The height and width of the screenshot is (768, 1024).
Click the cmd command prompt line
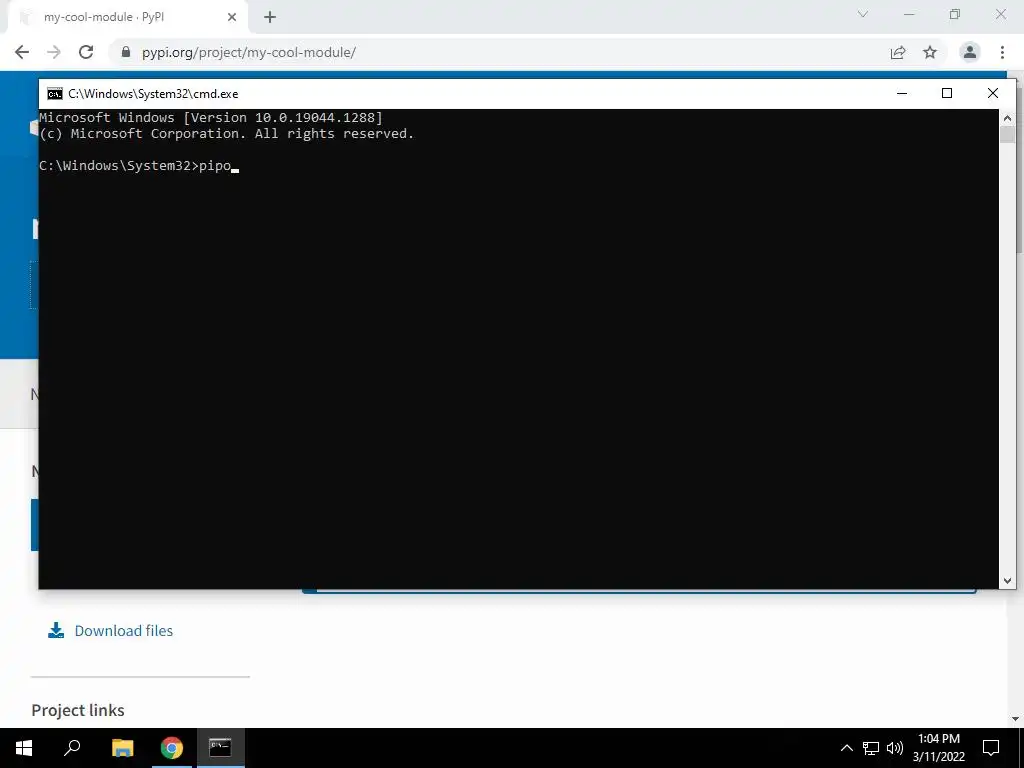click(x=139, y=166)
